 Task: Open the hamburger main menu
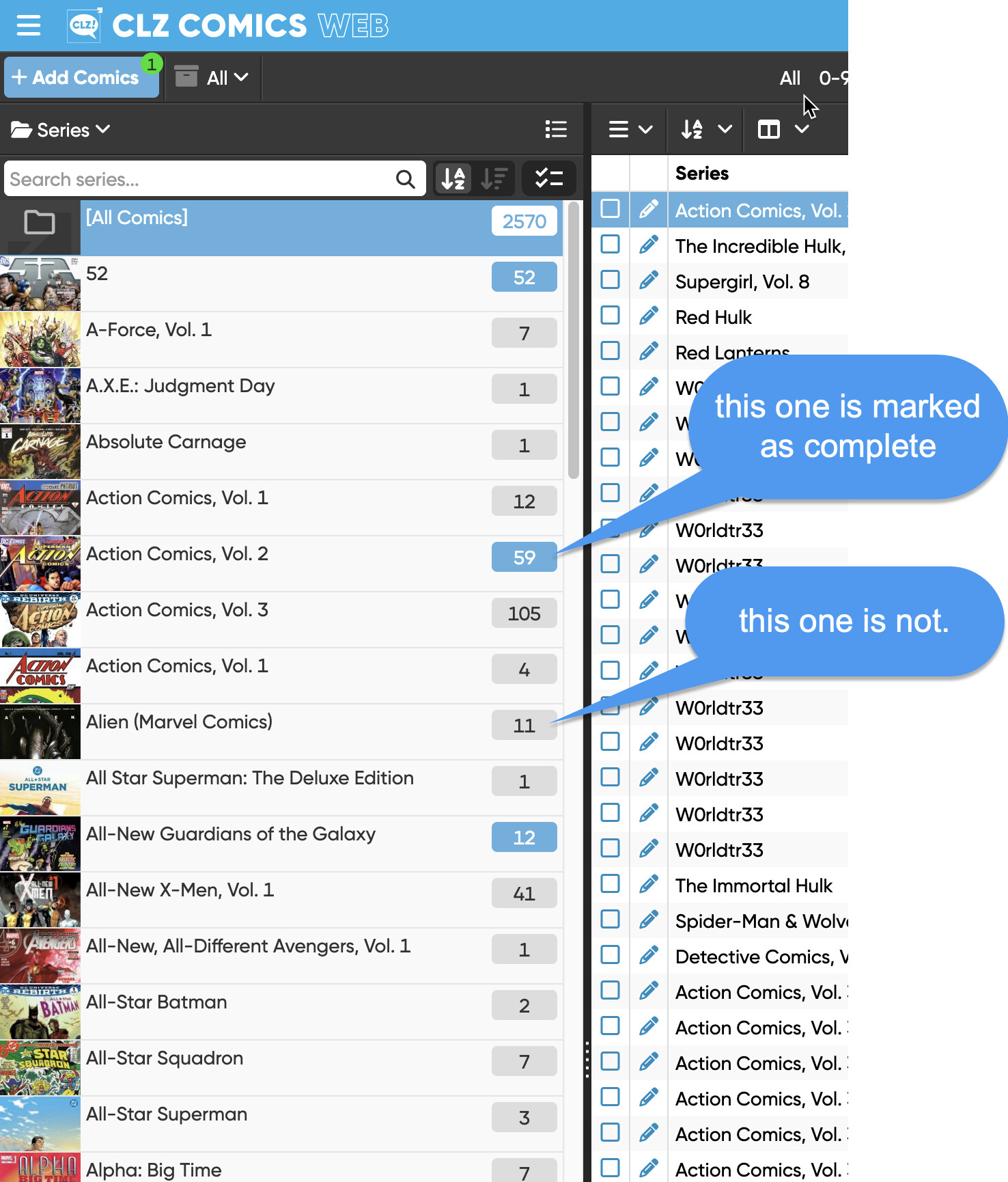click(x=28, y=26)
